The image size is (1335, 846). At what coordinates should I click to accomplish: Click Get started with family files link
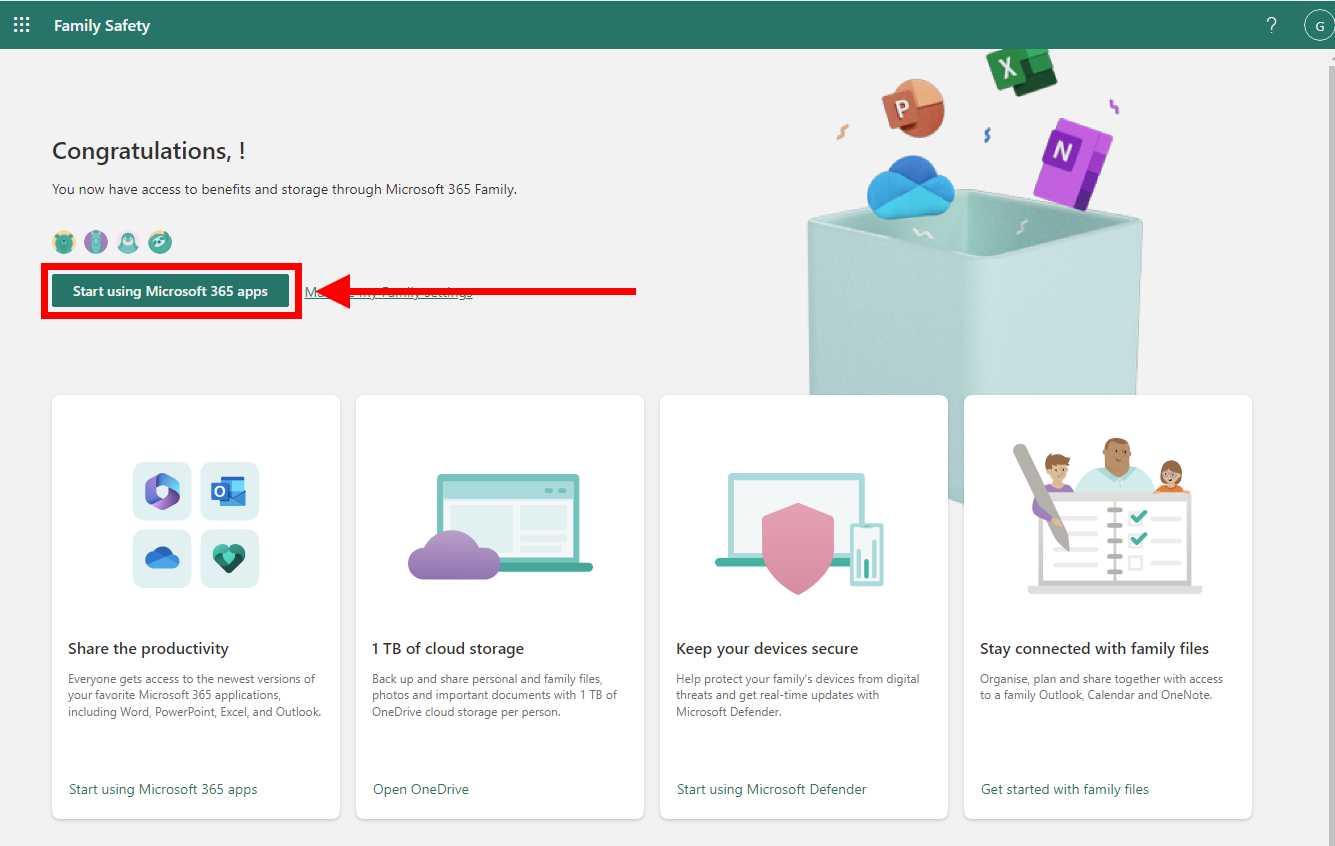pos(1065,789)
